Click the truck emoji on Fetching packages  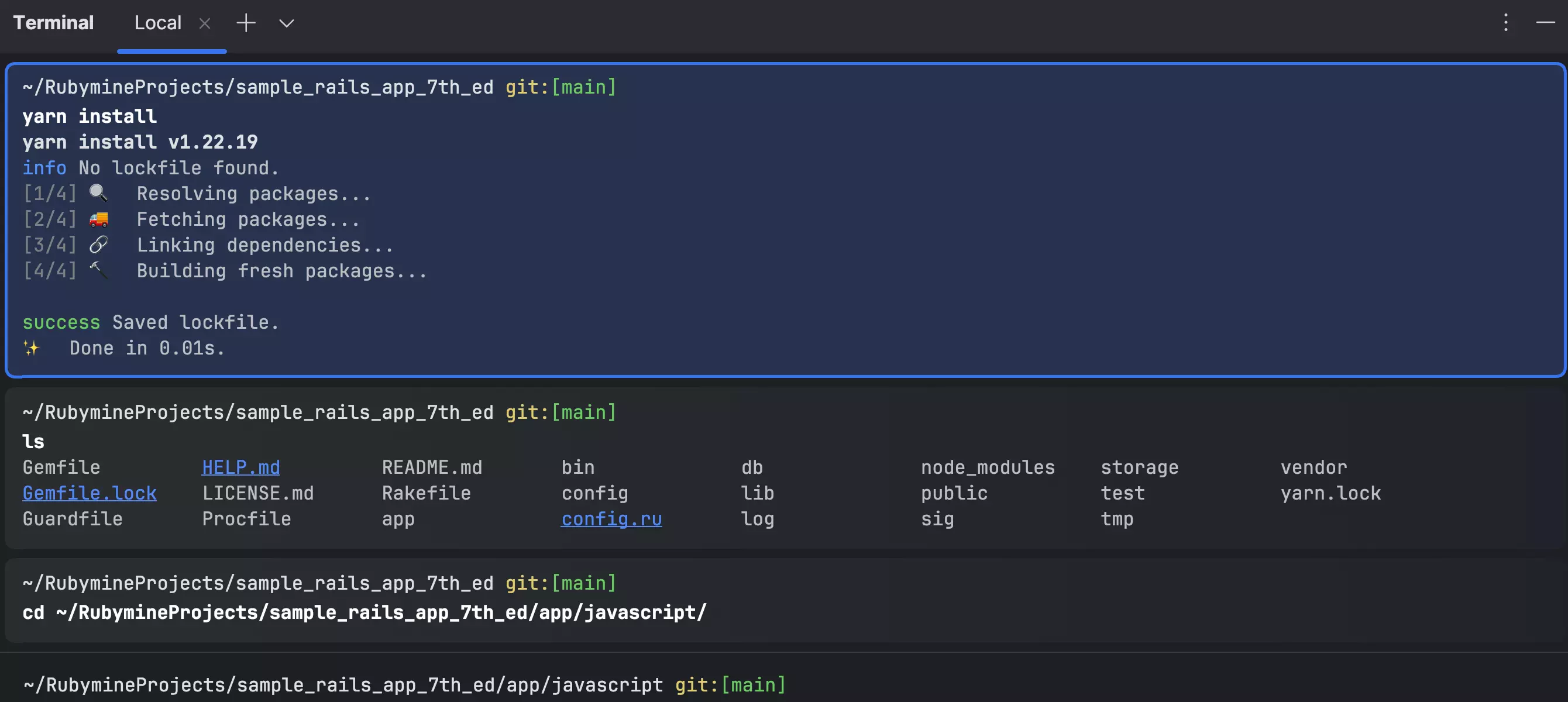click(x=98, y=219)
